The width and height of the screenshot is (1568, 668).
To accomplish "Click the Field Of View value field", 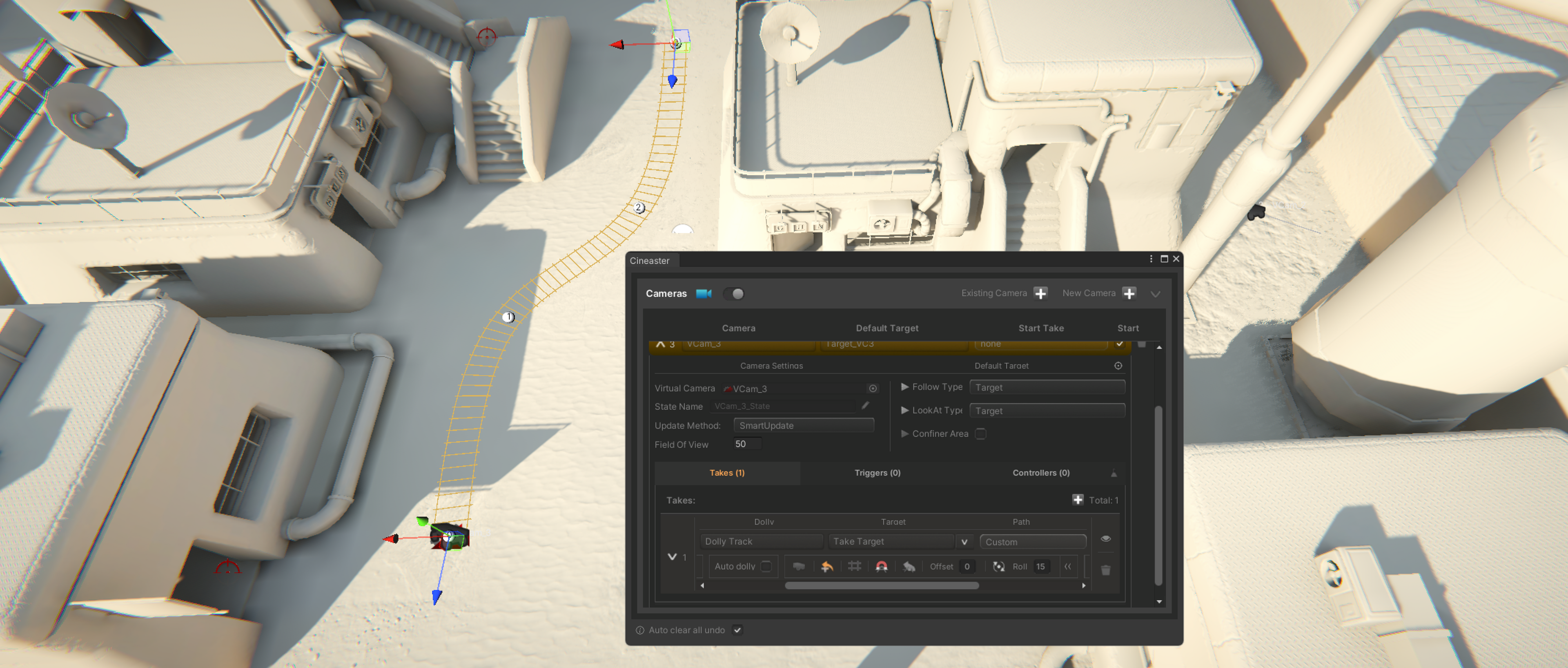I will [x=747, y=444].
